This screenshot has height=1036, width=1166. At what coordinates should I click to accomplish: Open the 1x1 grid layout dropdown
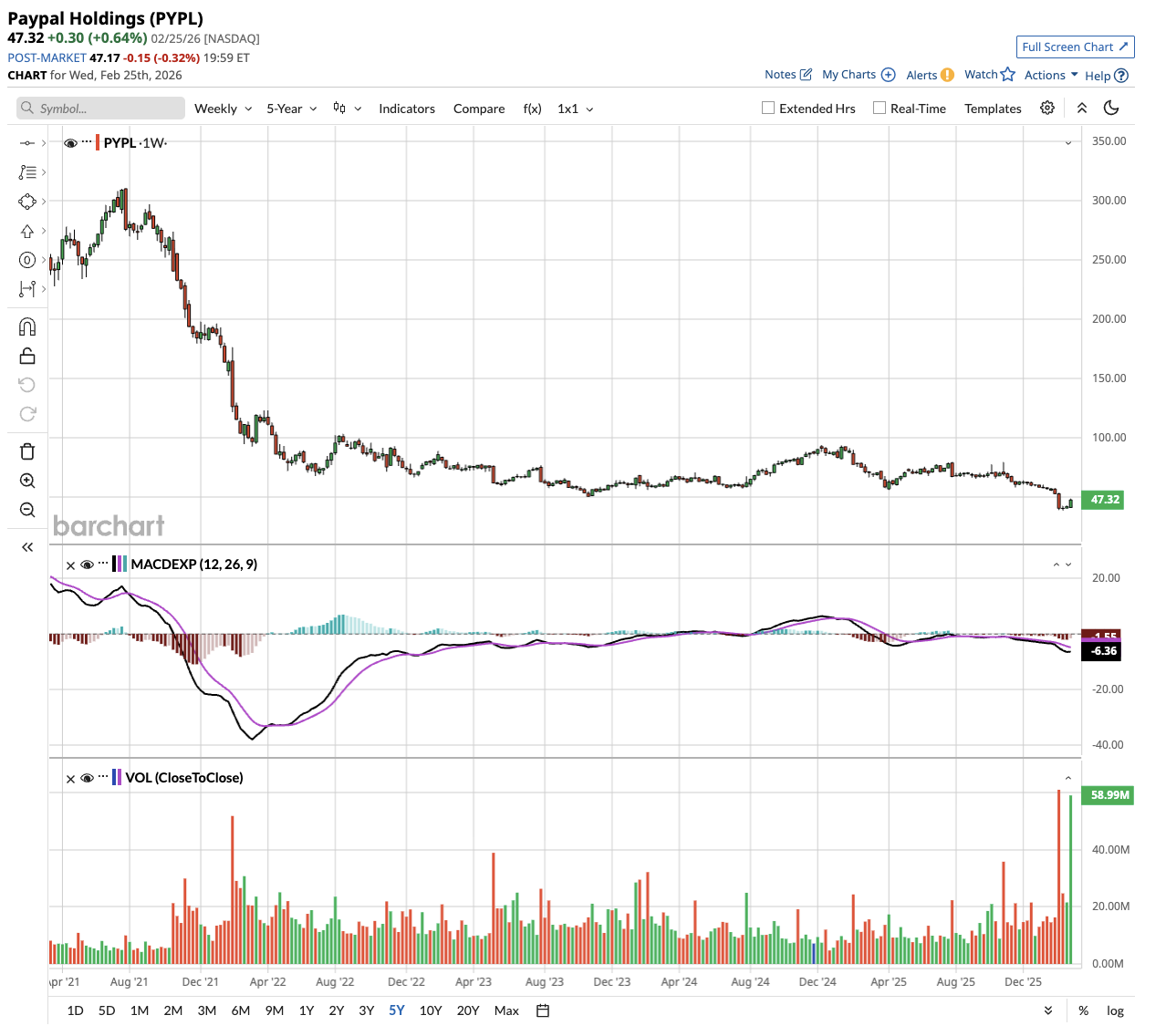tap(576, 109)
